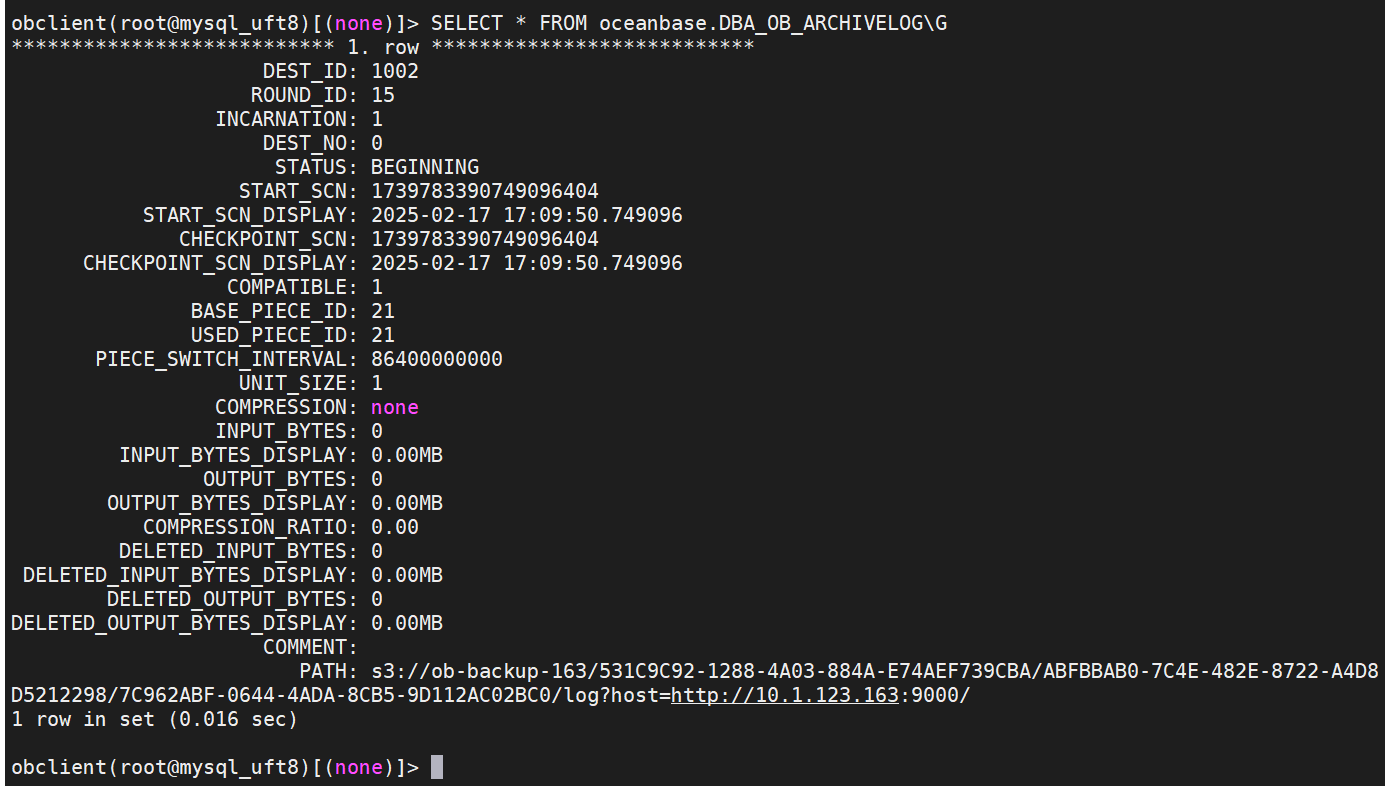Click the CHECKPOINT_SCN_DISPLAY timestamp

[527, 263]
